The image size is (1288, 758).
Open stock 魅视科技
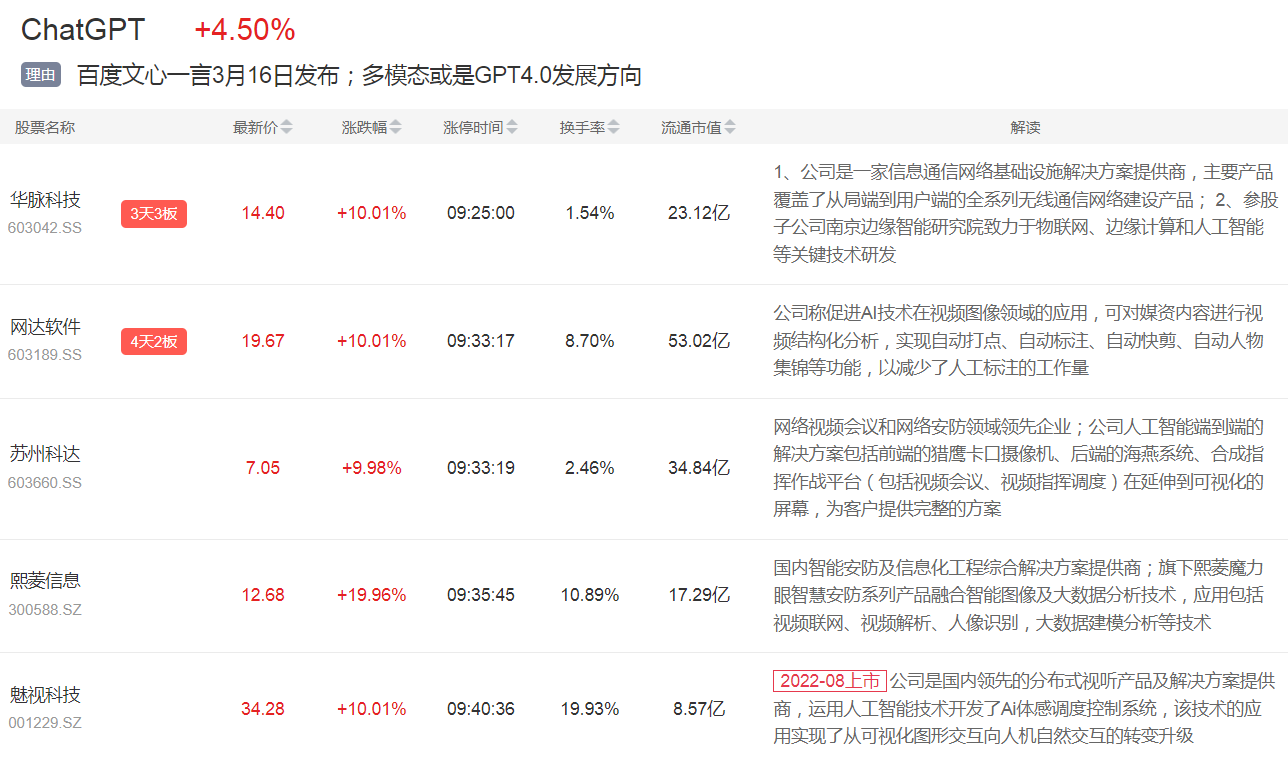(x=45, y=695)
